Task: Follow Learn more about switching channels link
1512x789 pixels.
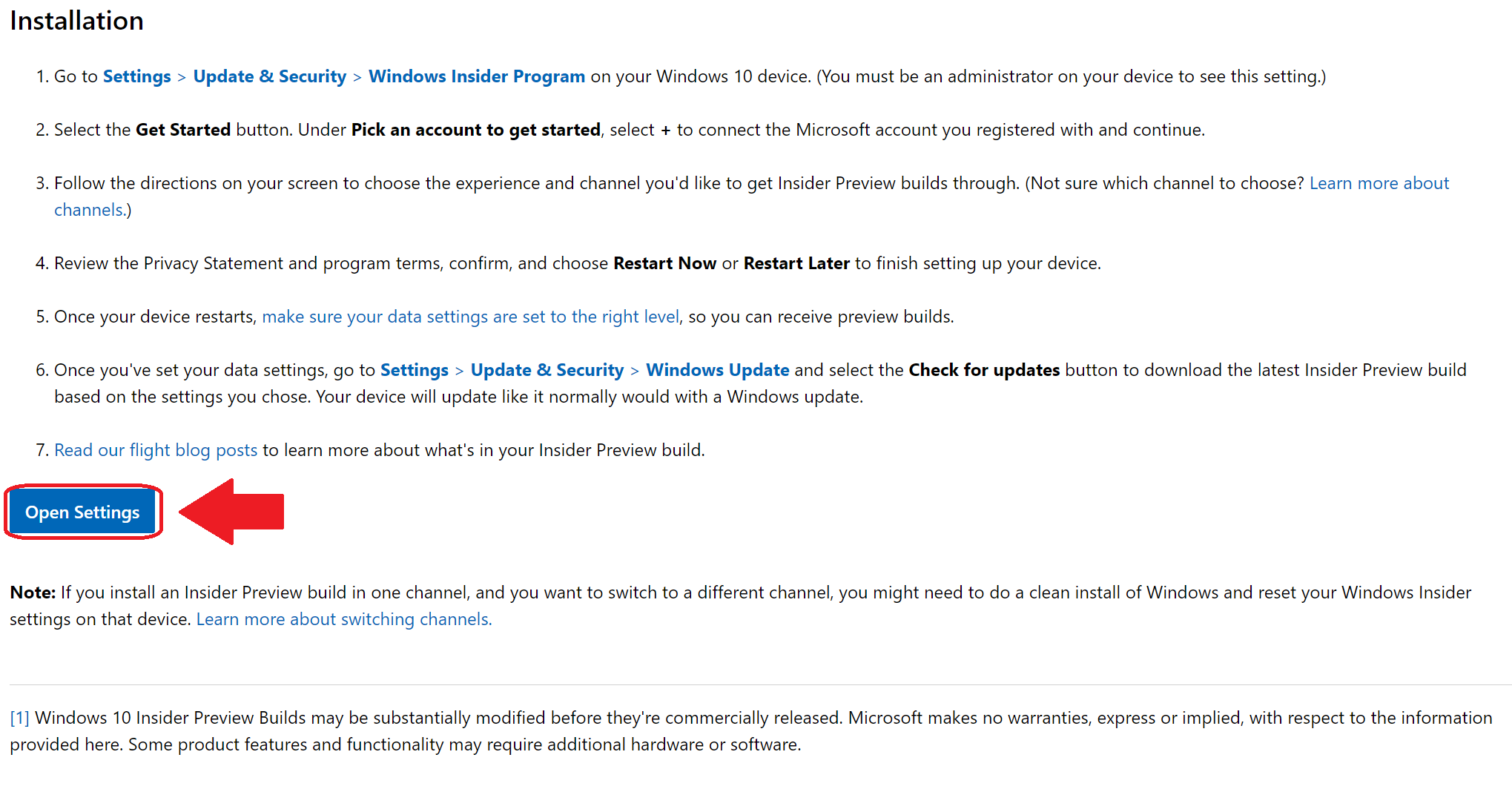Action: [344, 619]
